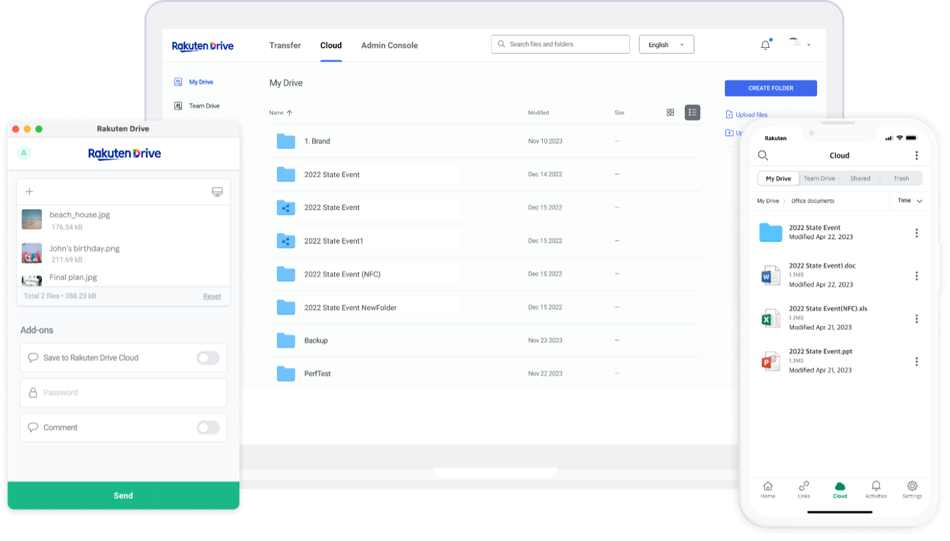950x541 pixels.
Task: Open the English language dropdown
Action: point(666,45)
